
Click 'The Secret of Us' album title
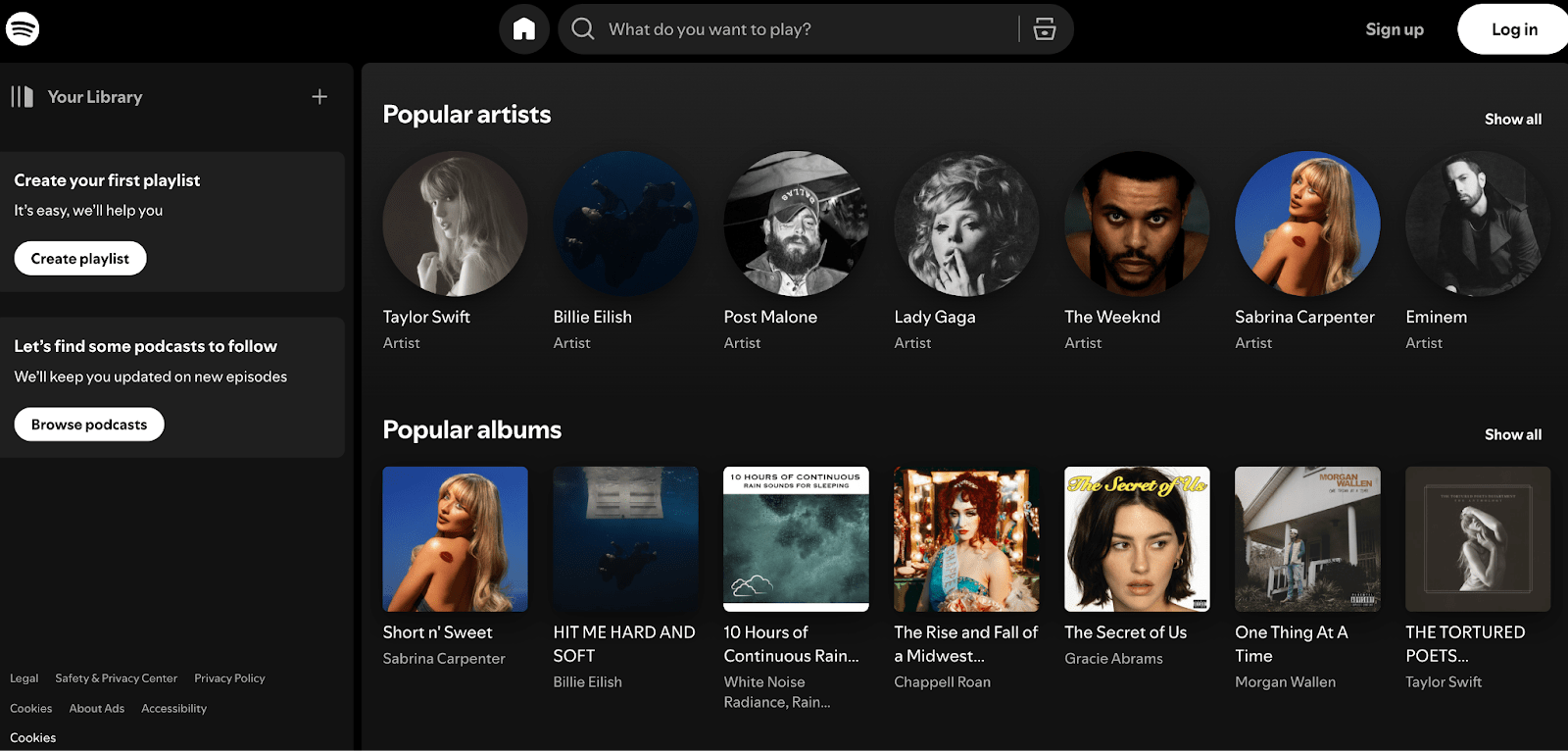[1125, 633]
